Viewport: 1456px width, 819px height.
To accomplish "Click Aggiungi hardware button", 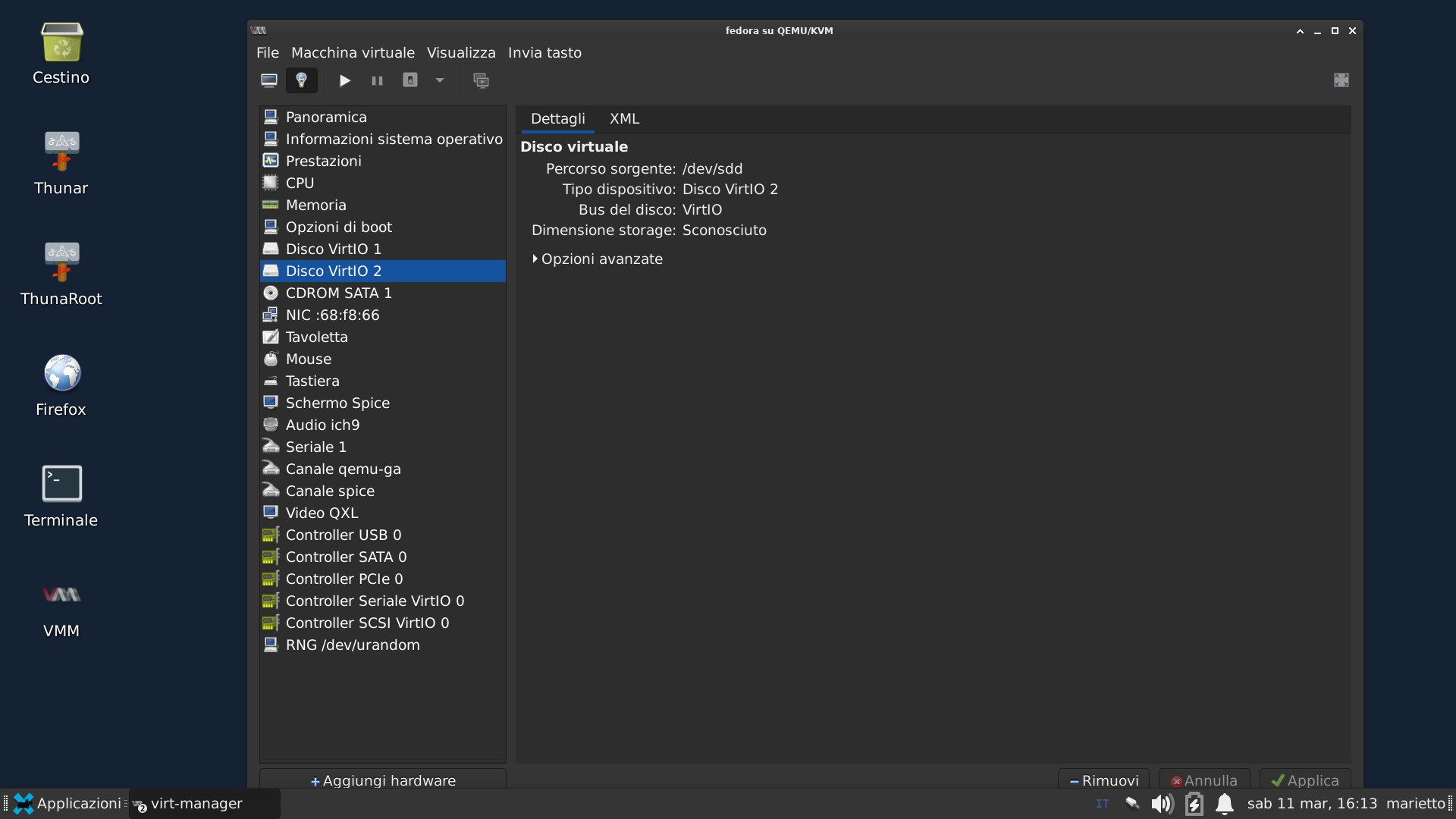I will point(383,780).
